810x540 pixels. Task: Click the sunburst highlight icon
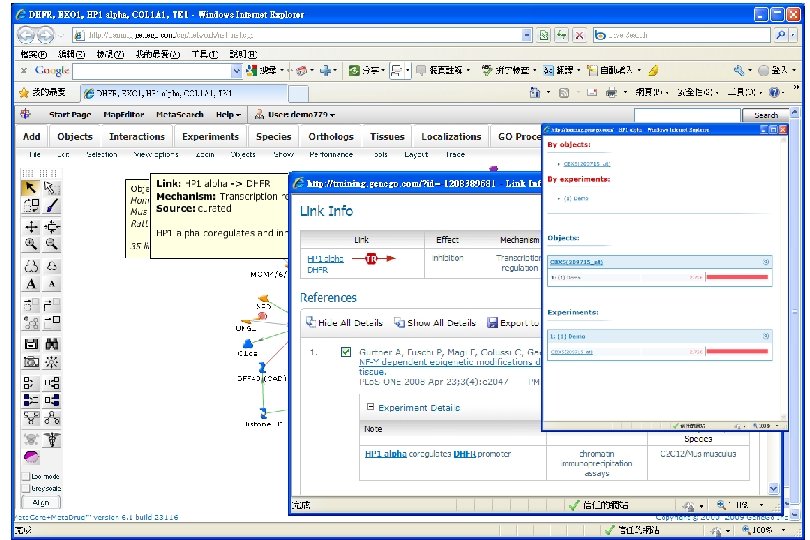click(x=52, y=362)
